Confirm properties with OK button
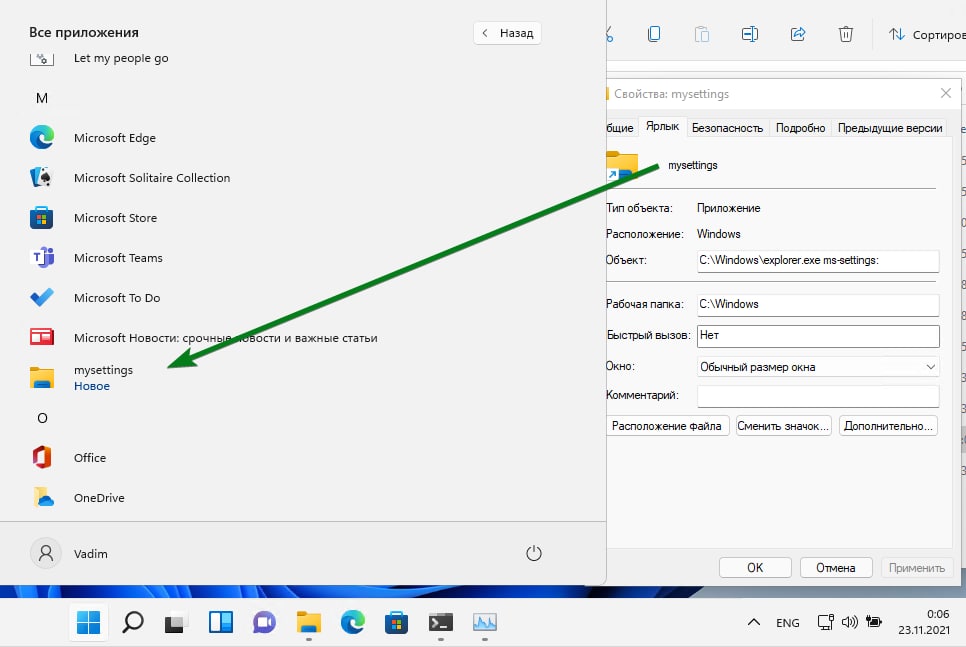966x647 pixels. click(755, 568)
